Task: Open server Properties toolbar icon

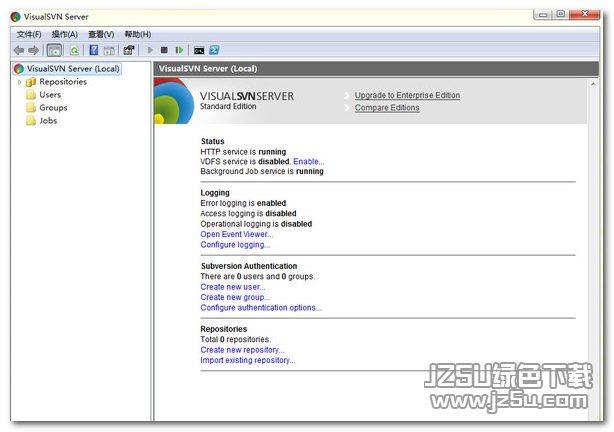Action: [129, 50]
